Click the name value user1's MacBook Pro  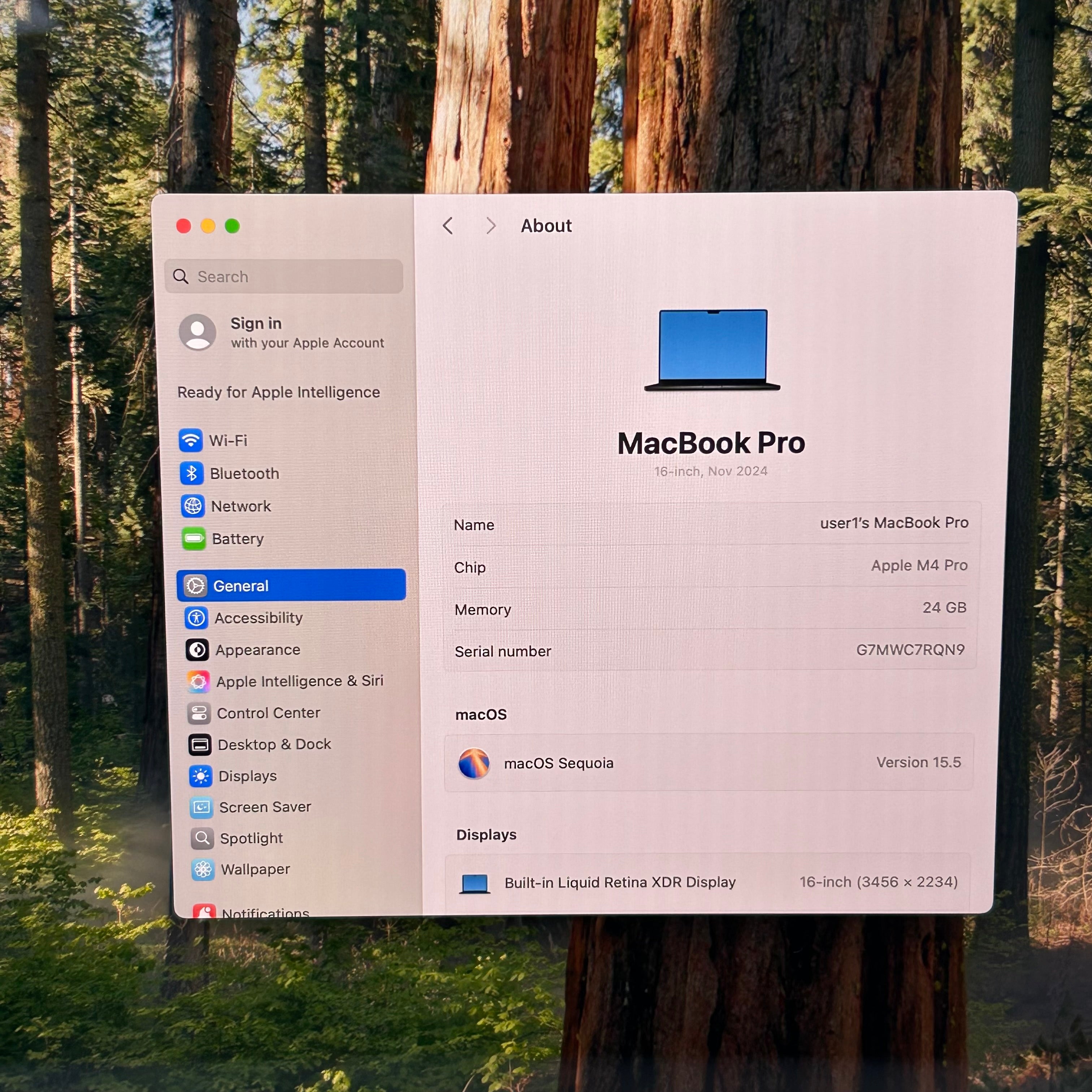[x=894, y=523]
